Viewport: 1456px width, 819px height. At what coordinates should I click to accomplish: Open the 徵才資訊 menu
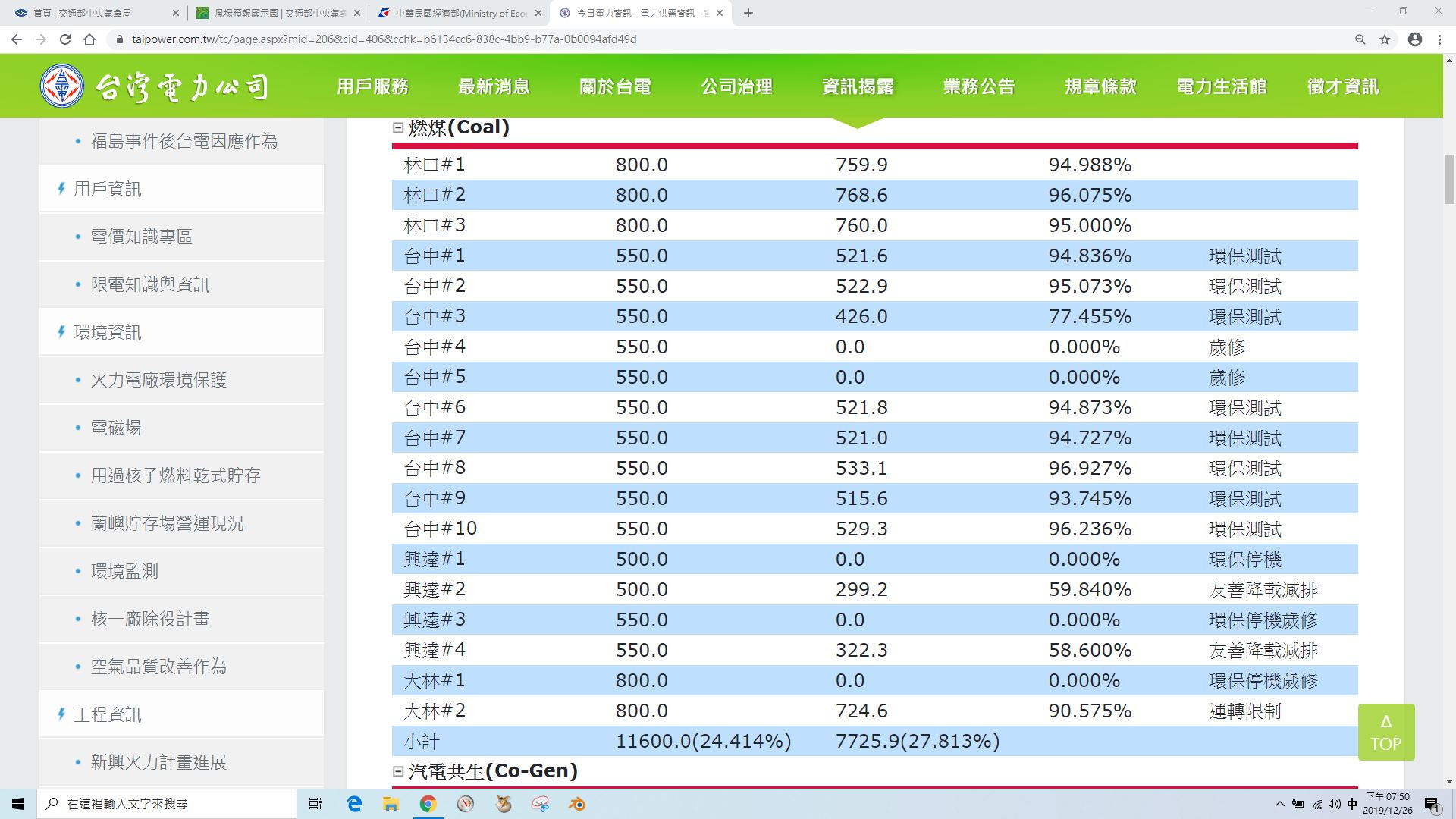(1343, 86)
